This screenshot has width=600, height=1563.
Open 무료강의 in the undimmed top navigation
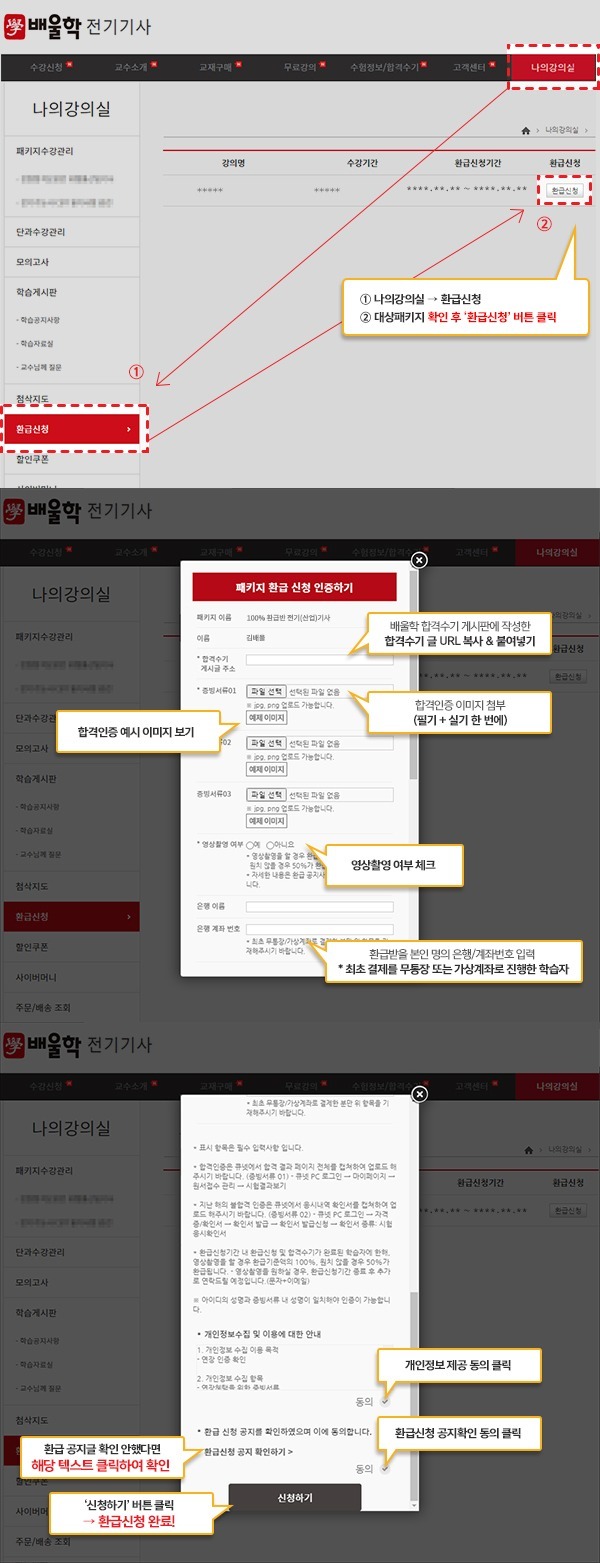click(302, 67)
